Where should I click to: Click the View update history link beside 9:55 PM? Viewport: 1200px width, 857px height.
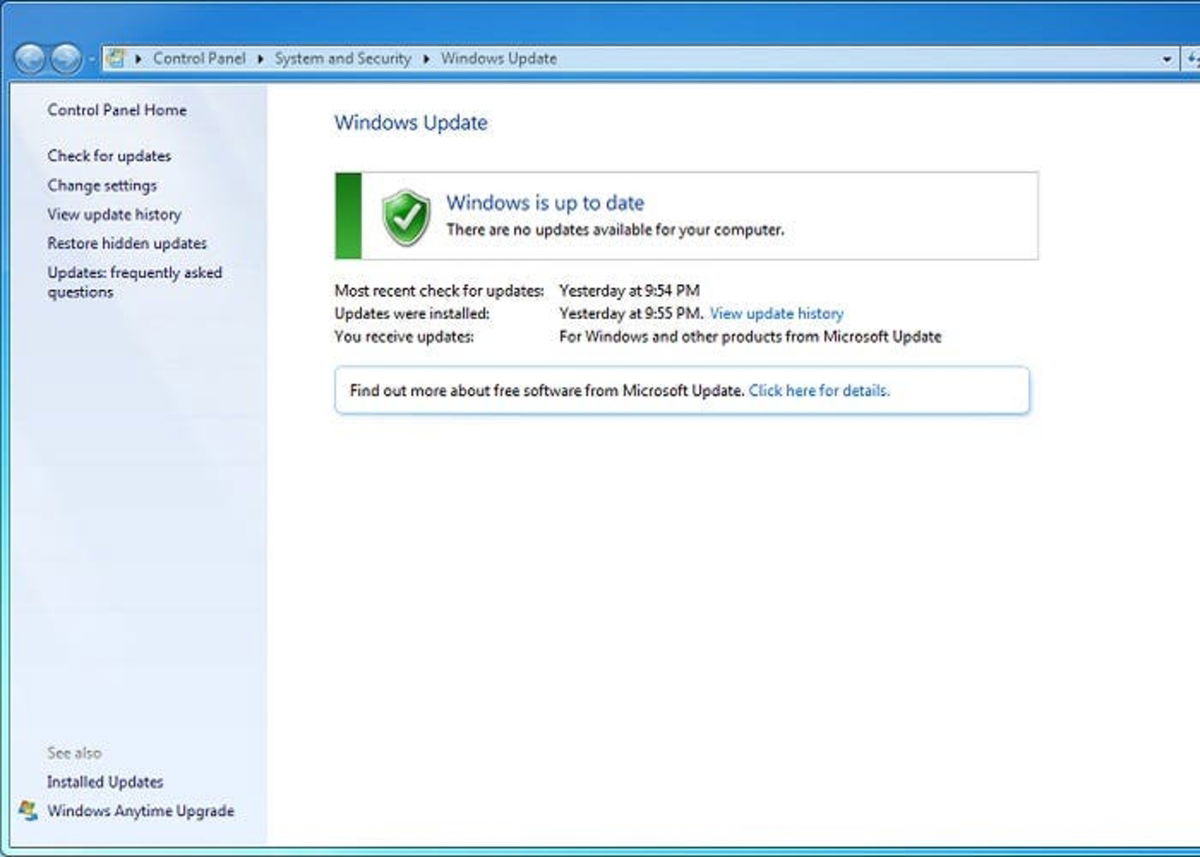(777, 313)
